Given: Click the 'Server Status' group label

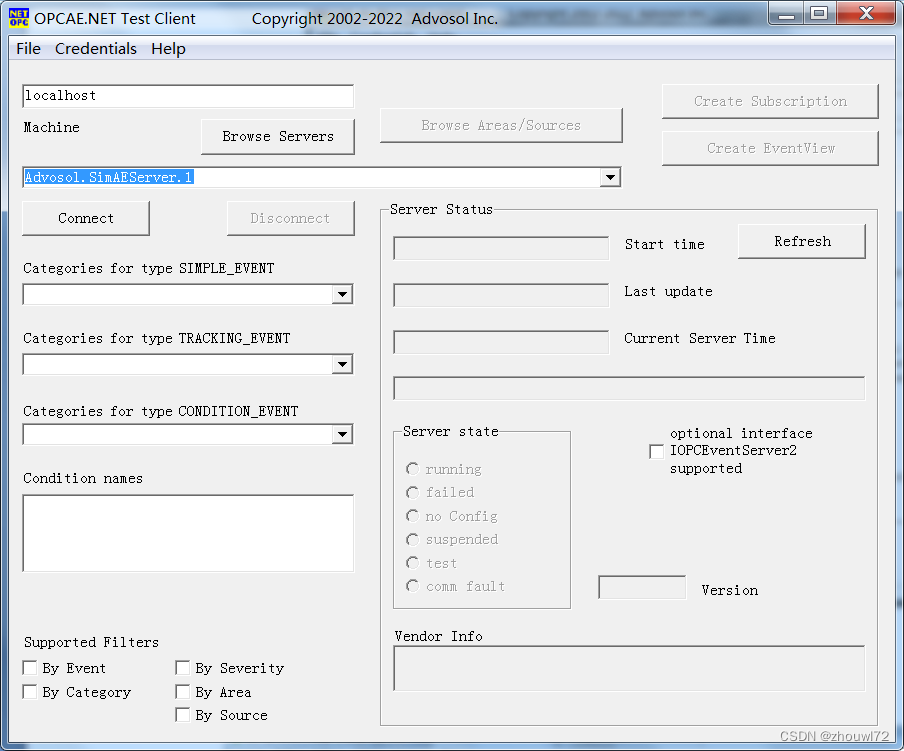Looking at the screenshot, I should click(x=441, y=209).
